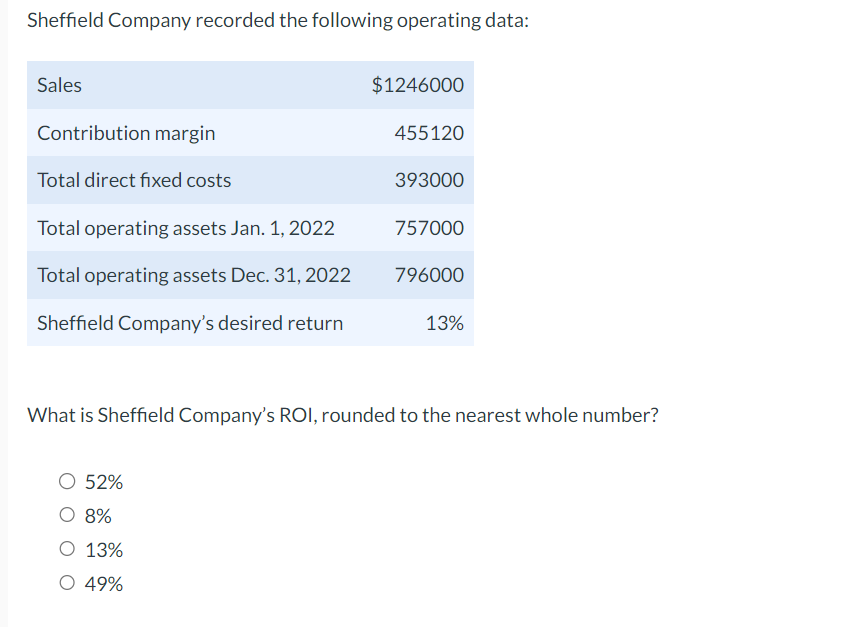Click the Sheffield Company's desired return row

[250, 323]
